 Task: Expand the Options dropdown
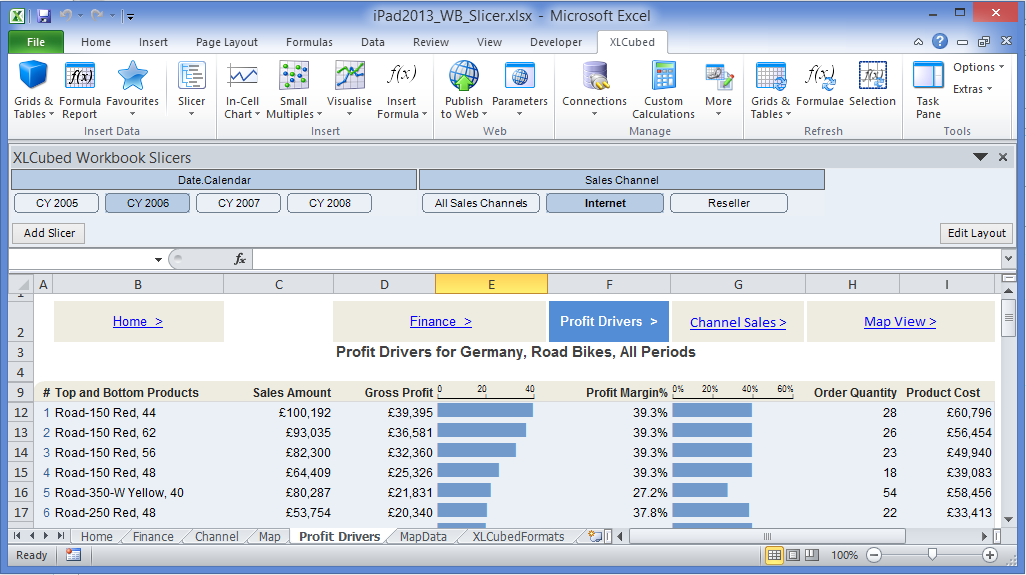pyautogui.click(x=978, y=67)
